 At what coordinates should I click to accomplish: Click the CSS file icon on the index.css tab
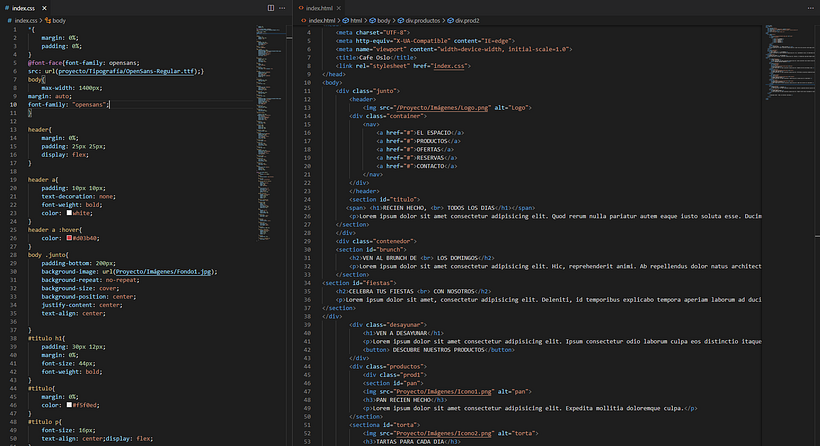7,8
